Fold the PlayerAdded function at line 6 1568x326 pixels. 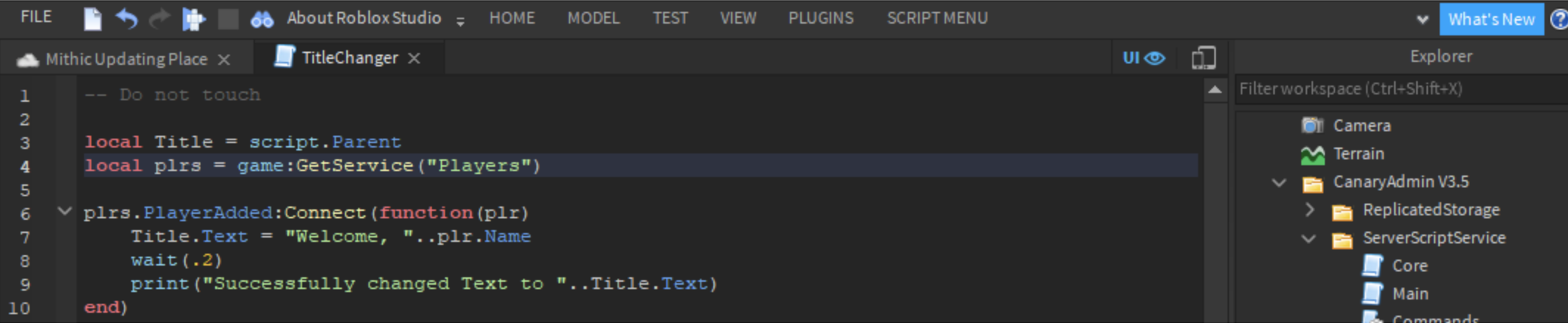point(65,212)
